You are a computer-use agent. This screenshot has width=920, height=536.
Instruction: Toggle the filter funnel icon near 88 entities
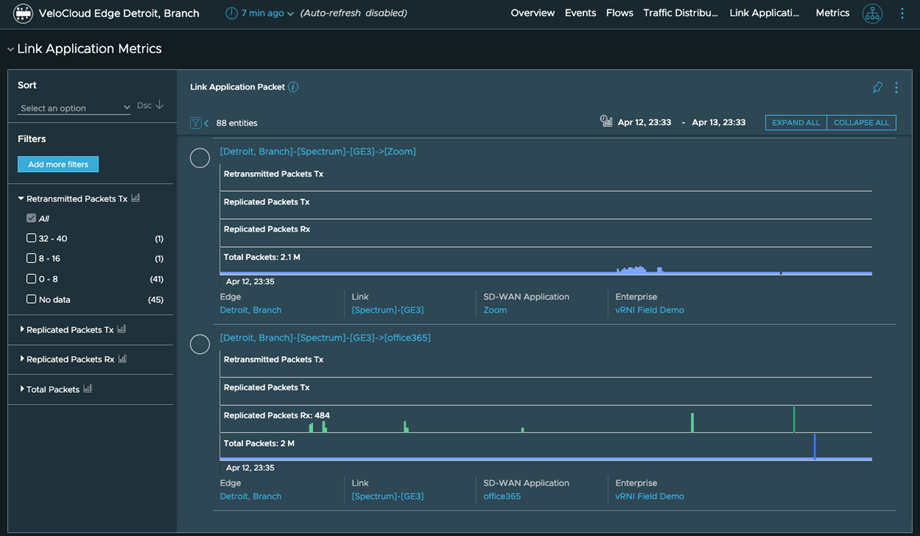pyautogui.click(x=196, y=123)
